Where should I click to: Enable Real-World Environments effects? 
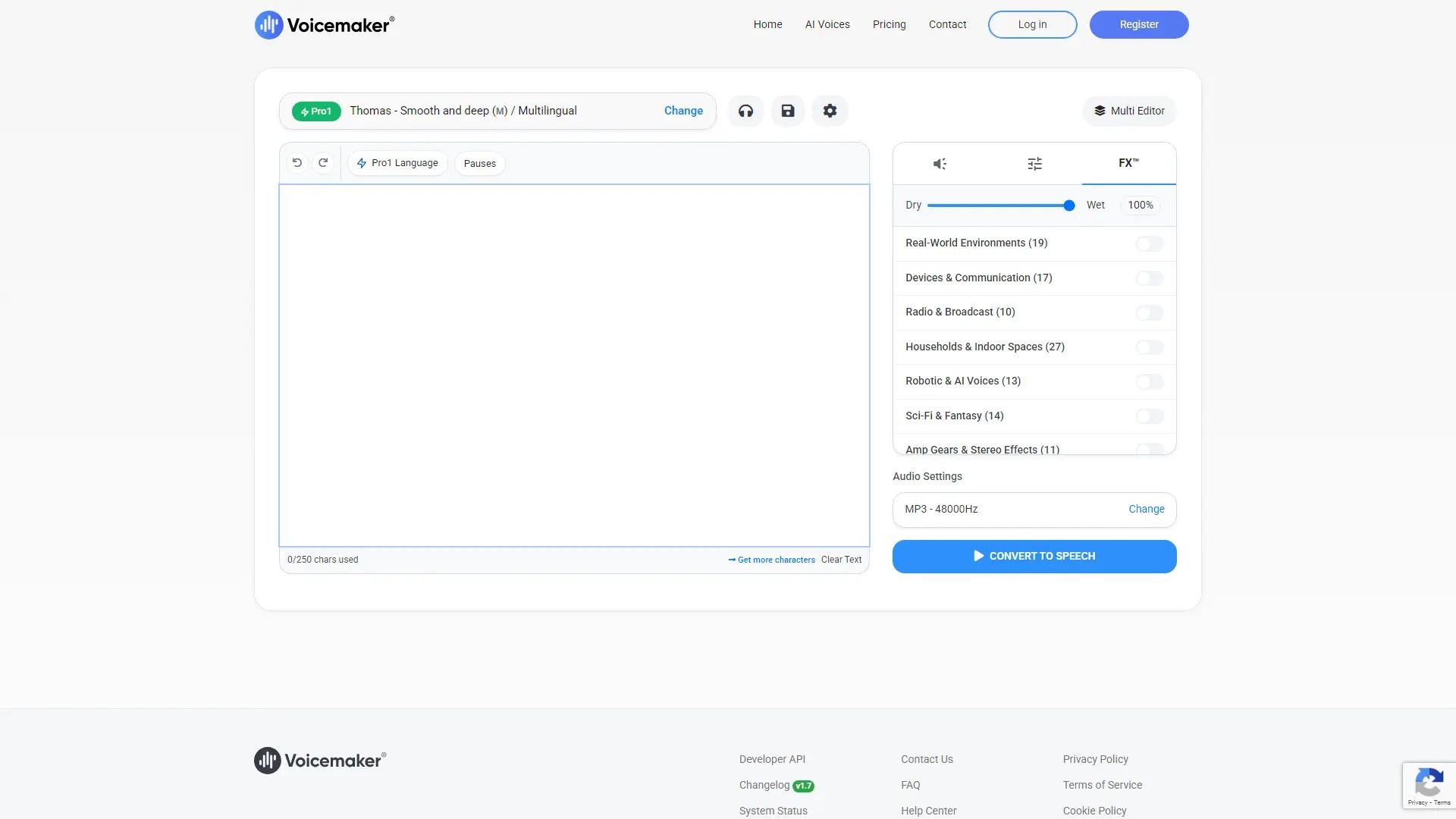click(1149, 243)
